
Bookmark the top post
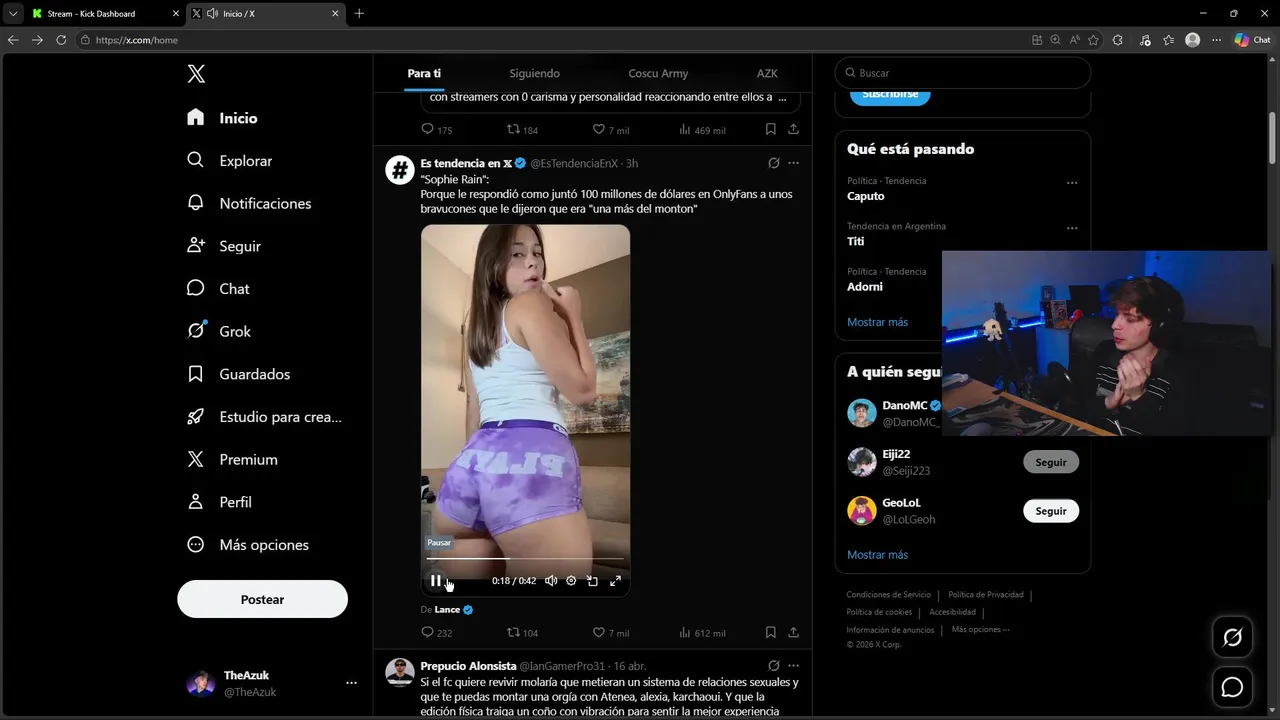pyautogui.click(x=770, y=129)
